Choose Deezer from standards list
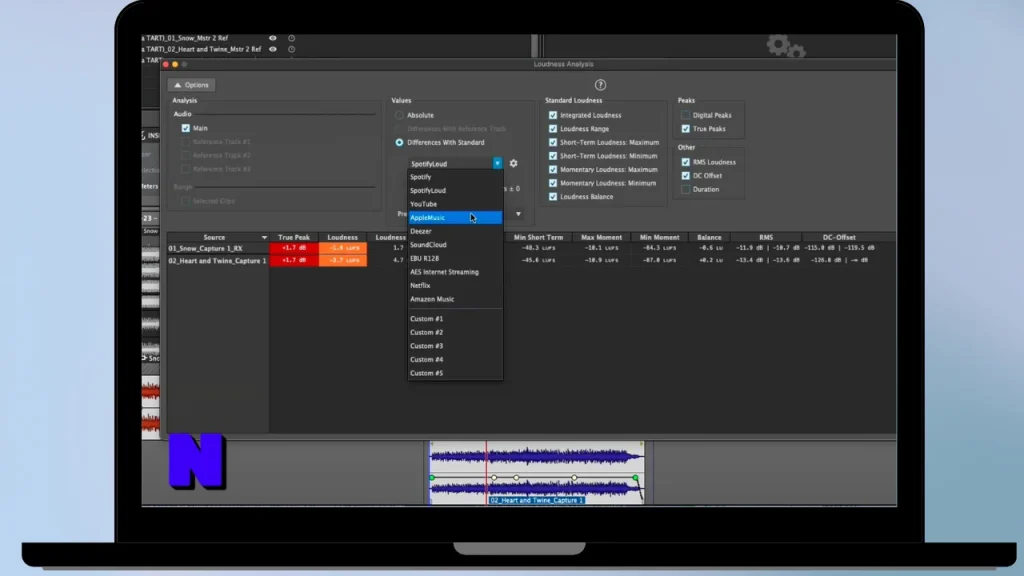 click(x=455, y=231)
